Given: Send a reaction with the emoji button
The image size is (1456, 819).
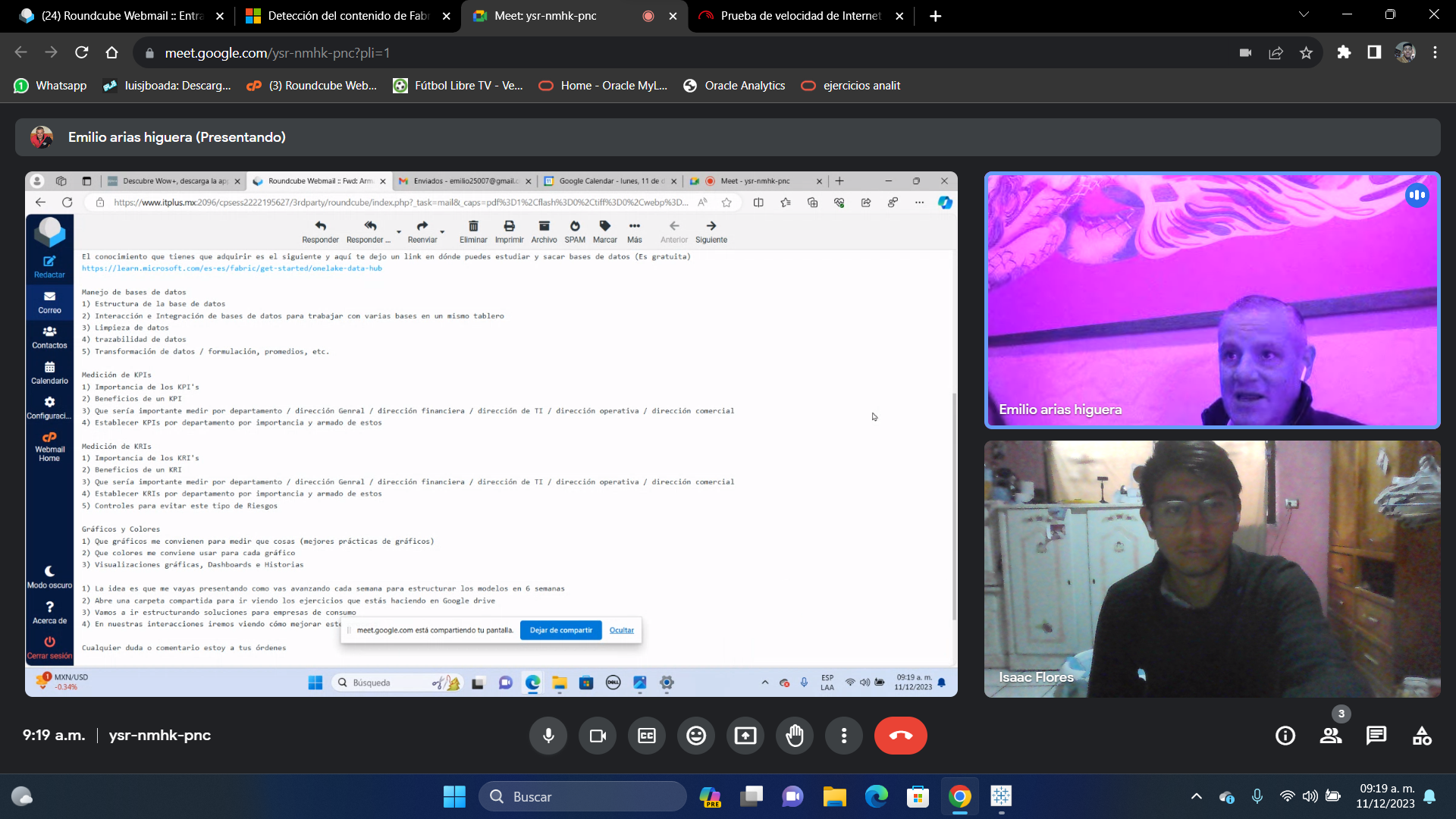Looking at the screenshot, I should (696, 736).
